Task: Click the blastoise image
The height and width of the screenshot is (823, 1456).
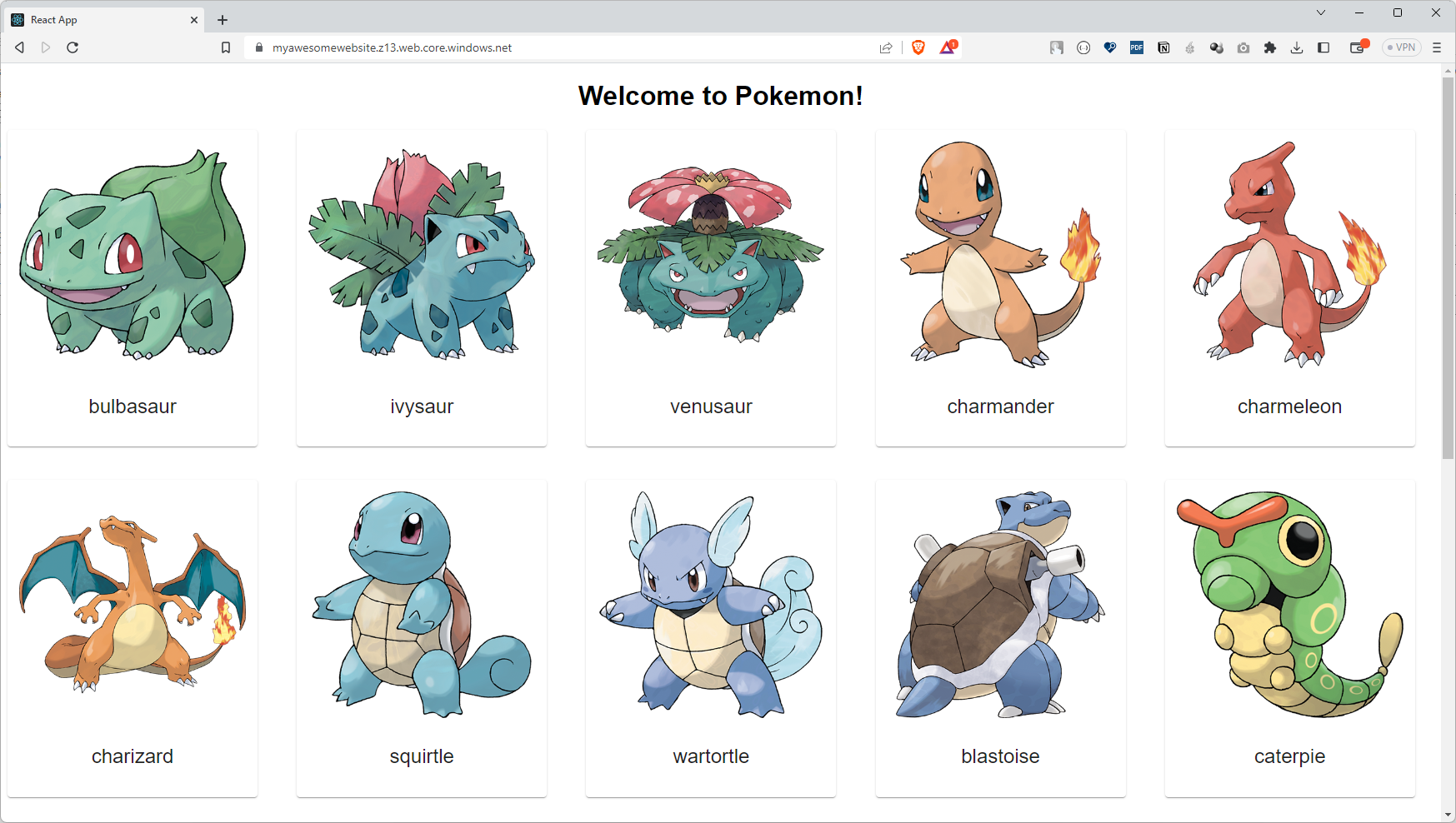Action: (1000, 604)
